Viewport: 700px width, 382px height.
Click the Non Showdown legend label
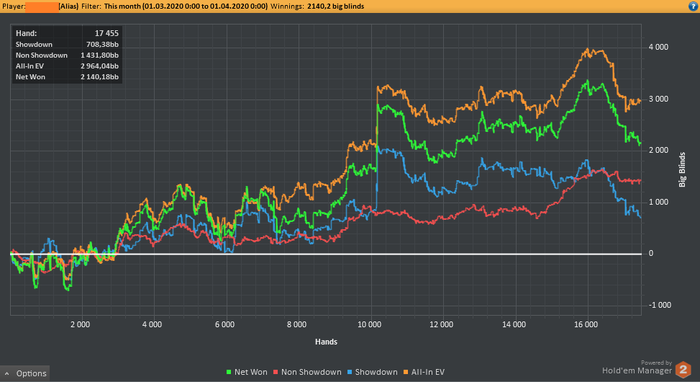click(x=311, y=372)
